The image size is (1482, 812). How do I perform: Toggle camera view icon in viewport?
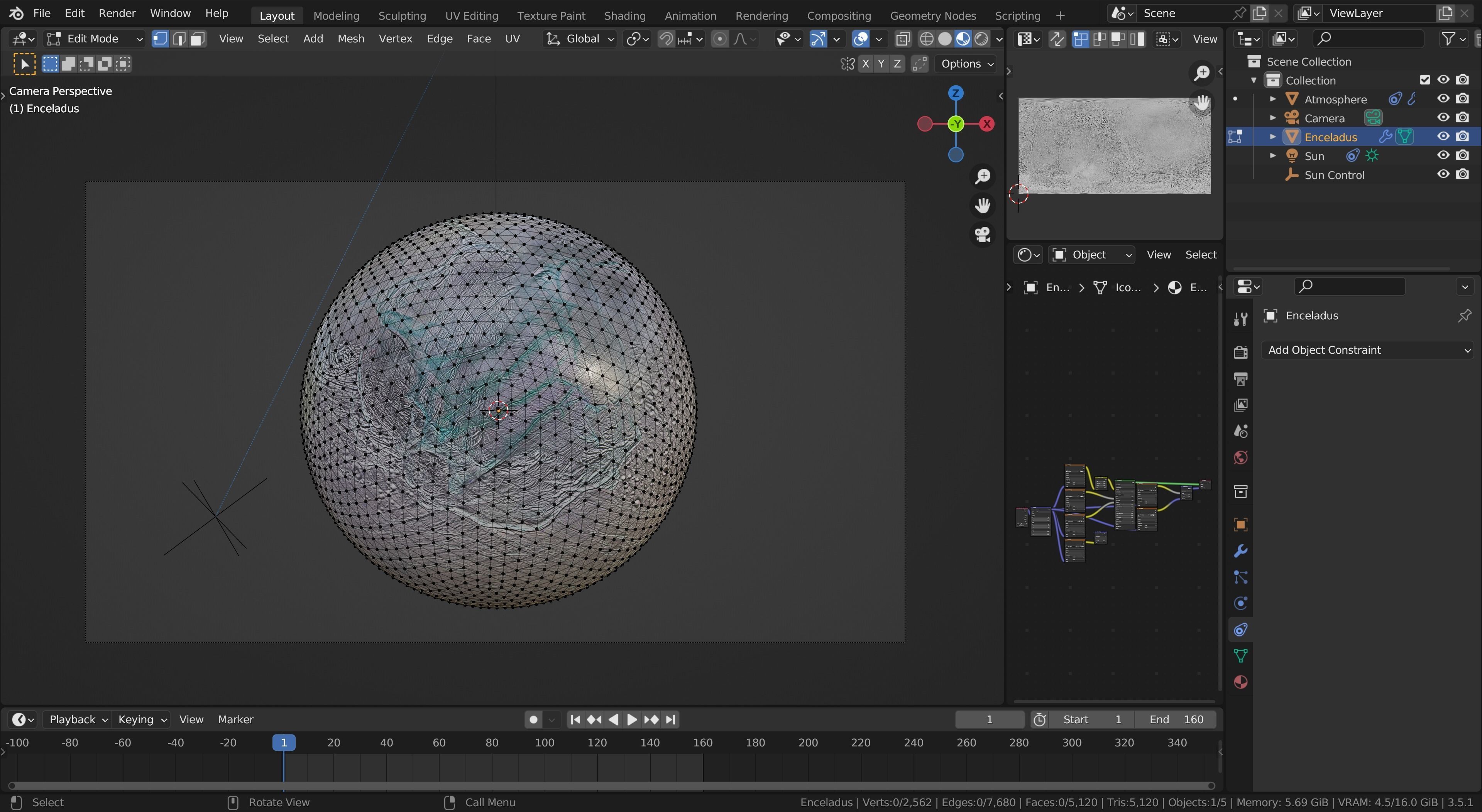coord(983,235)
